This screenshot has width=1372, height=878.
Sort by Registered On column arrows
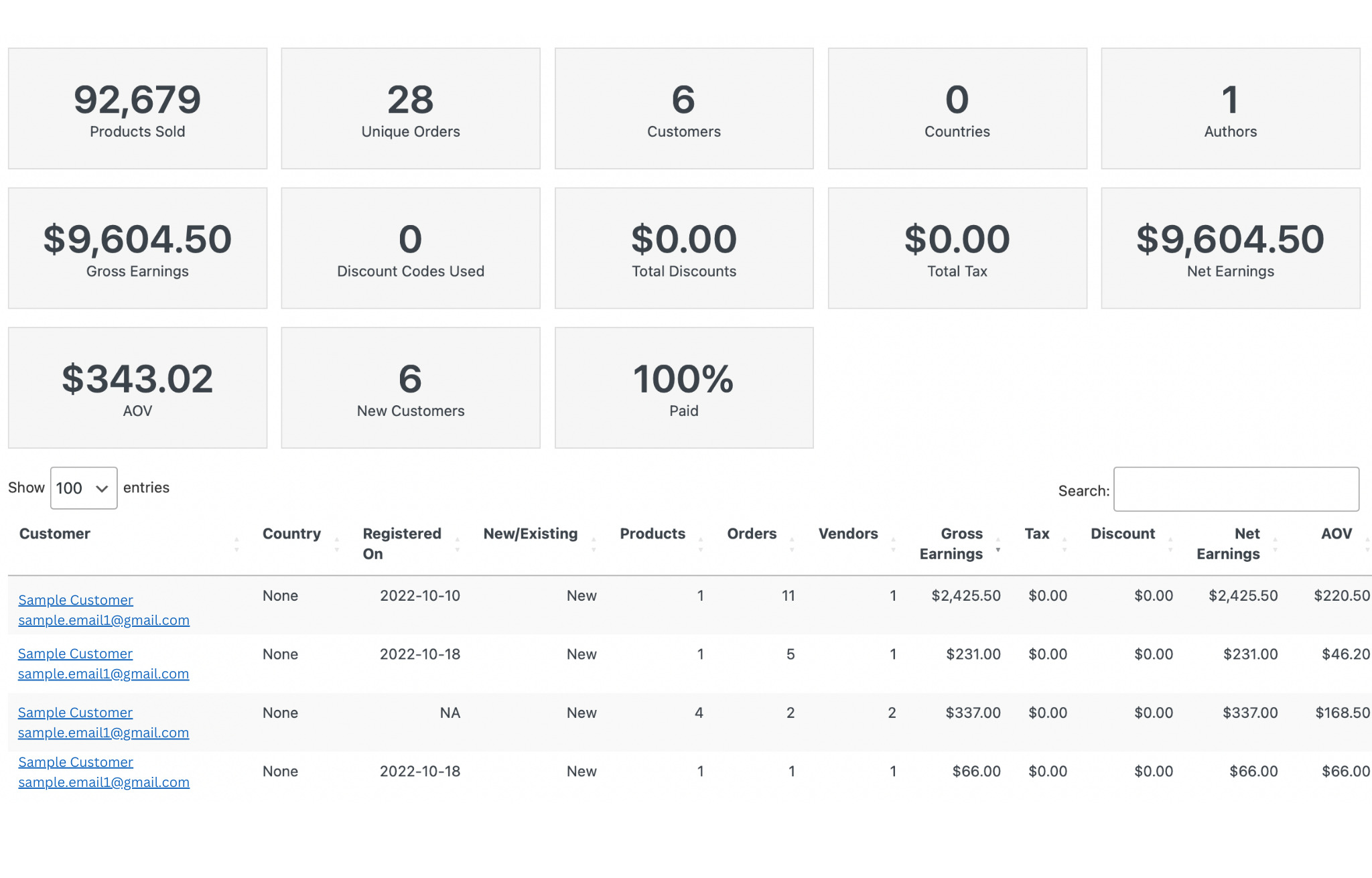click(458, 544)
